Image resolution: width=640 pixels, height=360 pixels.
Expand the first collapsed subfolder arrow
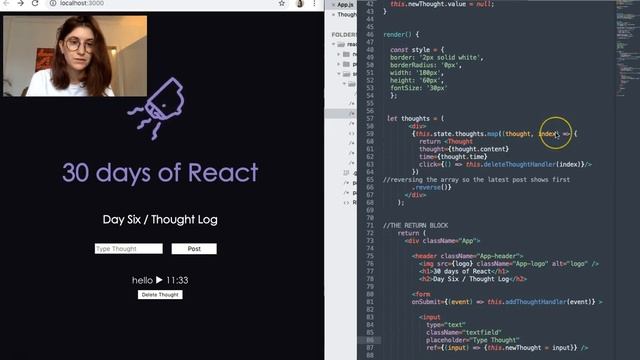click(x=339, y=54)
